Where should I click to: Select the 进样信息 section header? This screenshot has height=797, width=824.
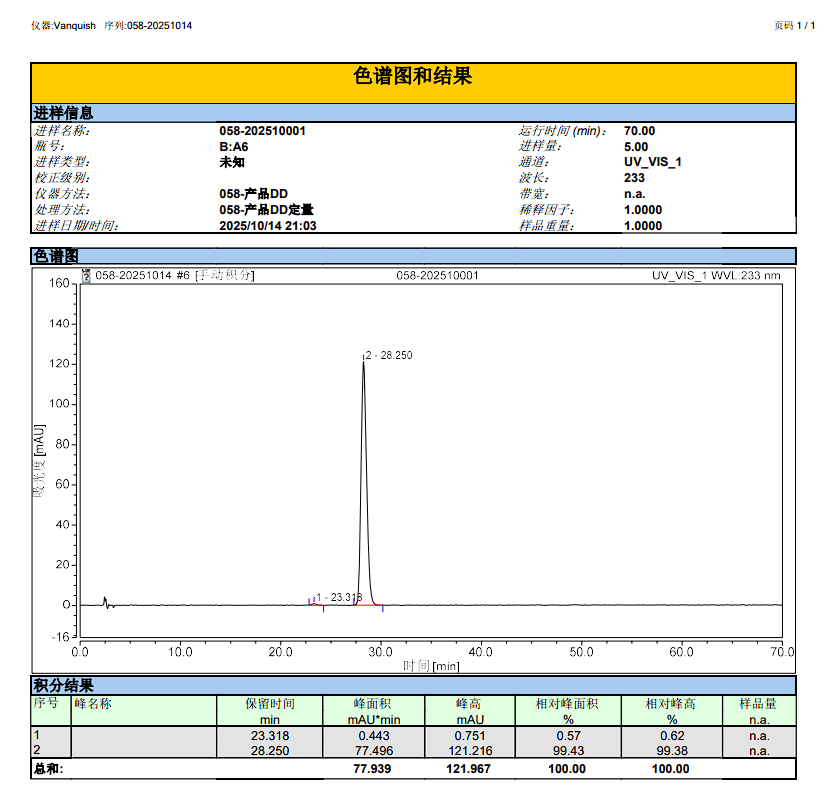[x=413, y=112]
